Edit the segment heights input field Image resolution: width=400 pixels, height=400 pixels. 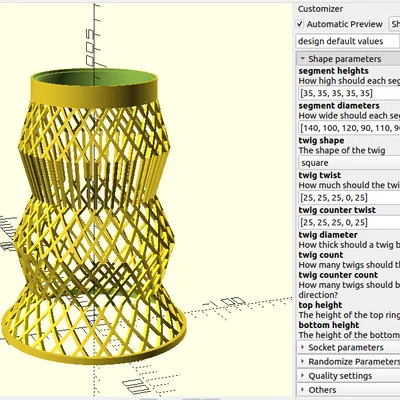pyautogui.click(x=349, y=93)
